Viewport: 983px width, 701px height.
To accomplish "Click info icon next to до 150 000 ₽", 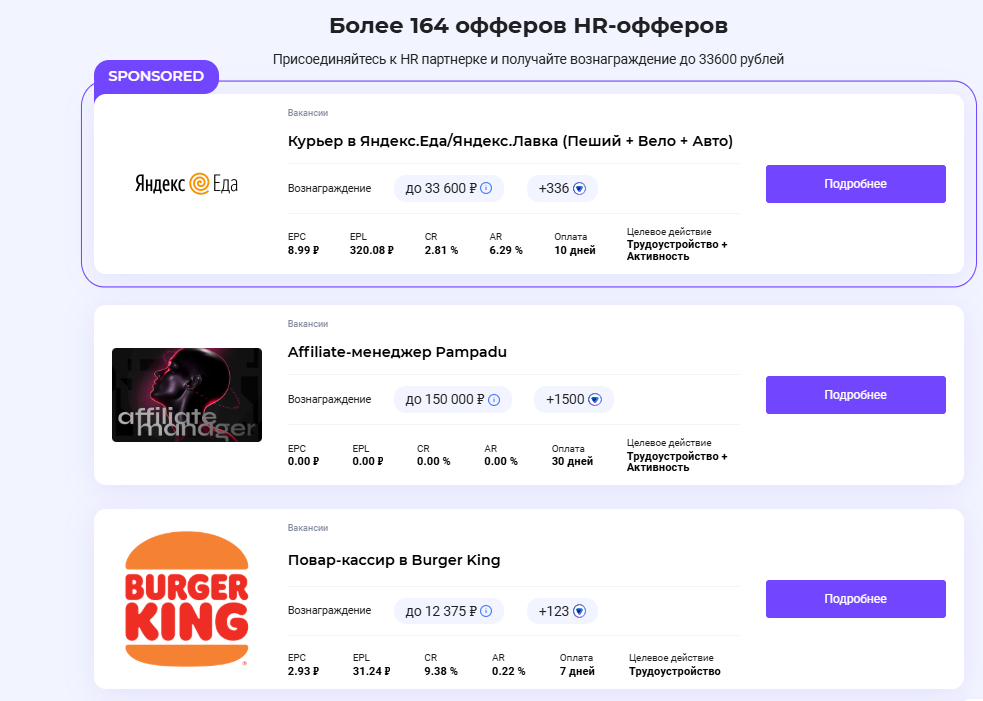I will [x=494, y=399].
